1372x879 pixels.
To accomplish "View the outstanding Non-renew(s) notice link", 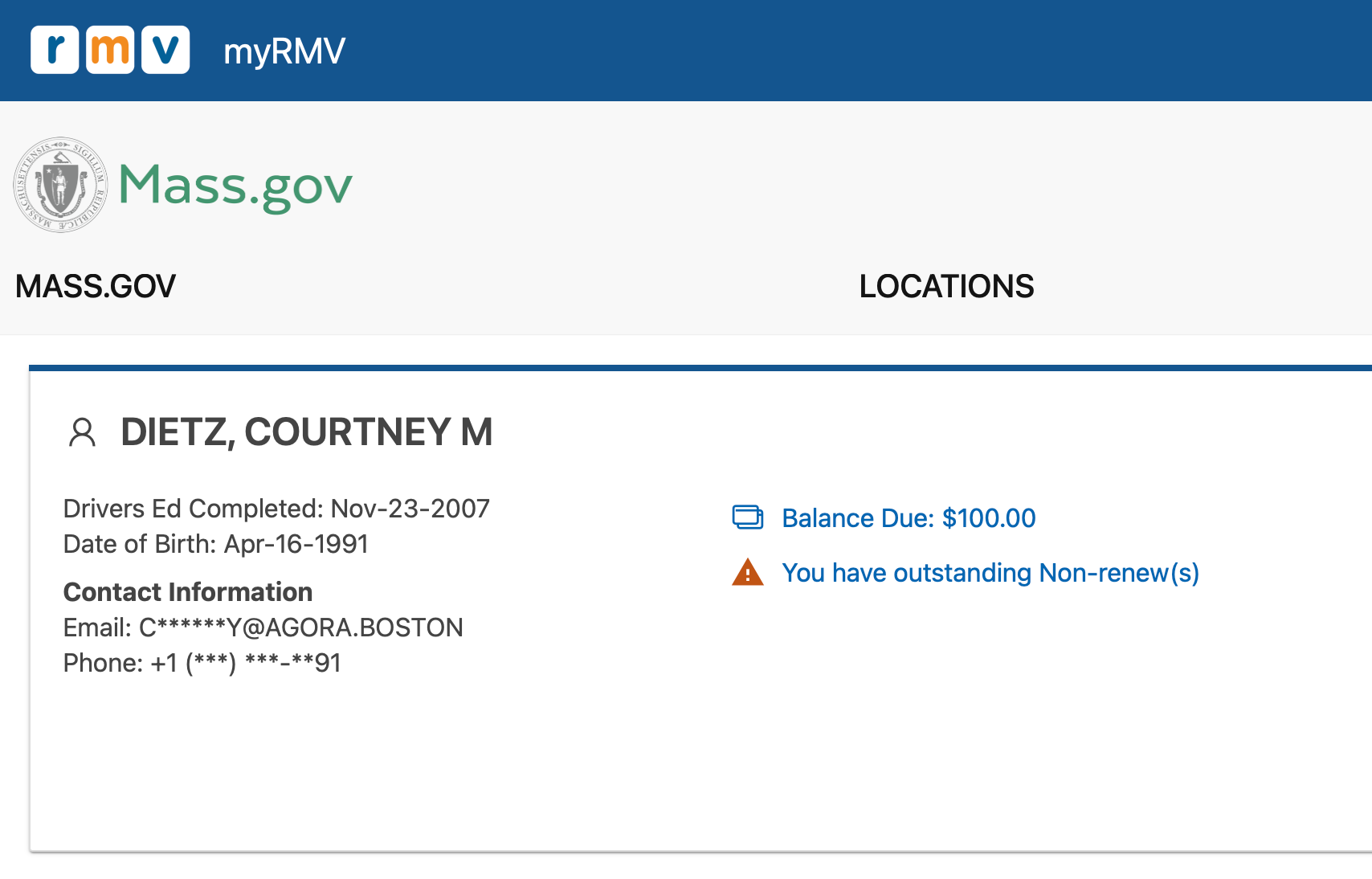I will tap(990, 573).
